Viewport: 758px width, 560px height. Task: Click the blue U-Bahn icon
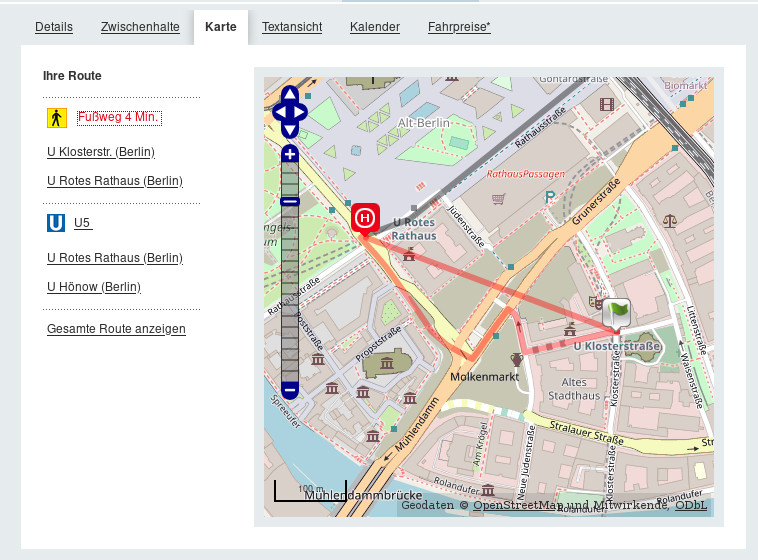click(x=56, y=223)
